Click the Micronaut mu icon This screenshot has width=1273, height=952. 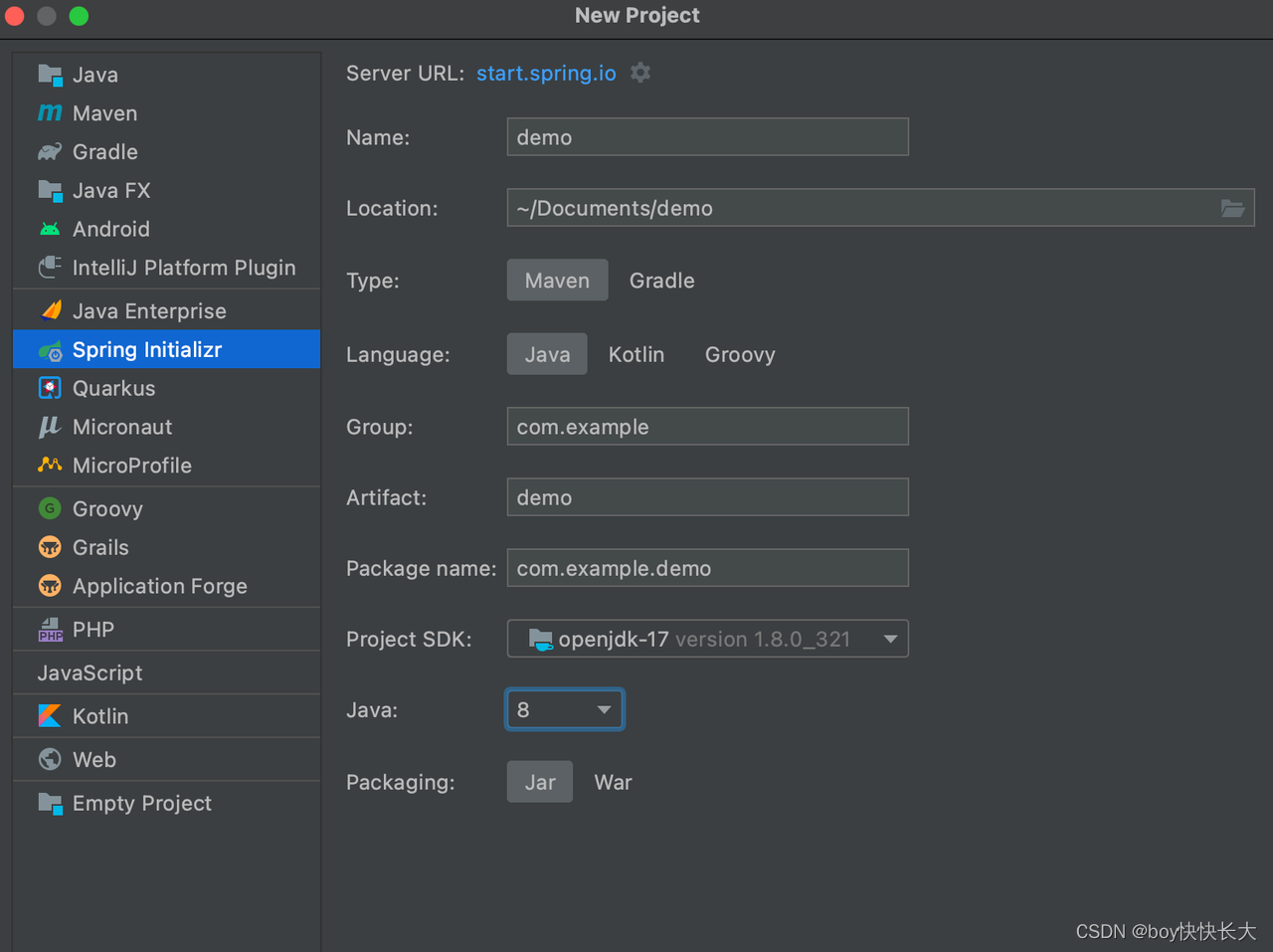(50, 427)
